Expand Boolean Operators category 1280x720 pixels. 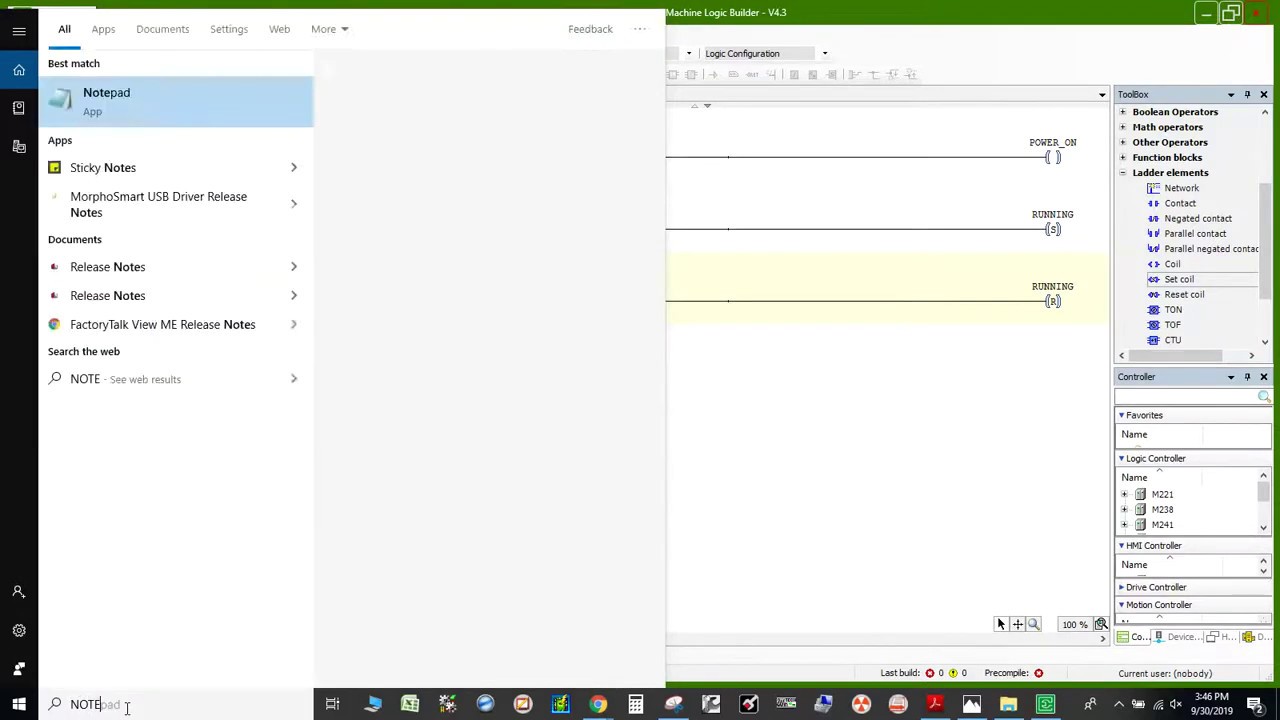pyautogui.click(x=1123, y=112)
